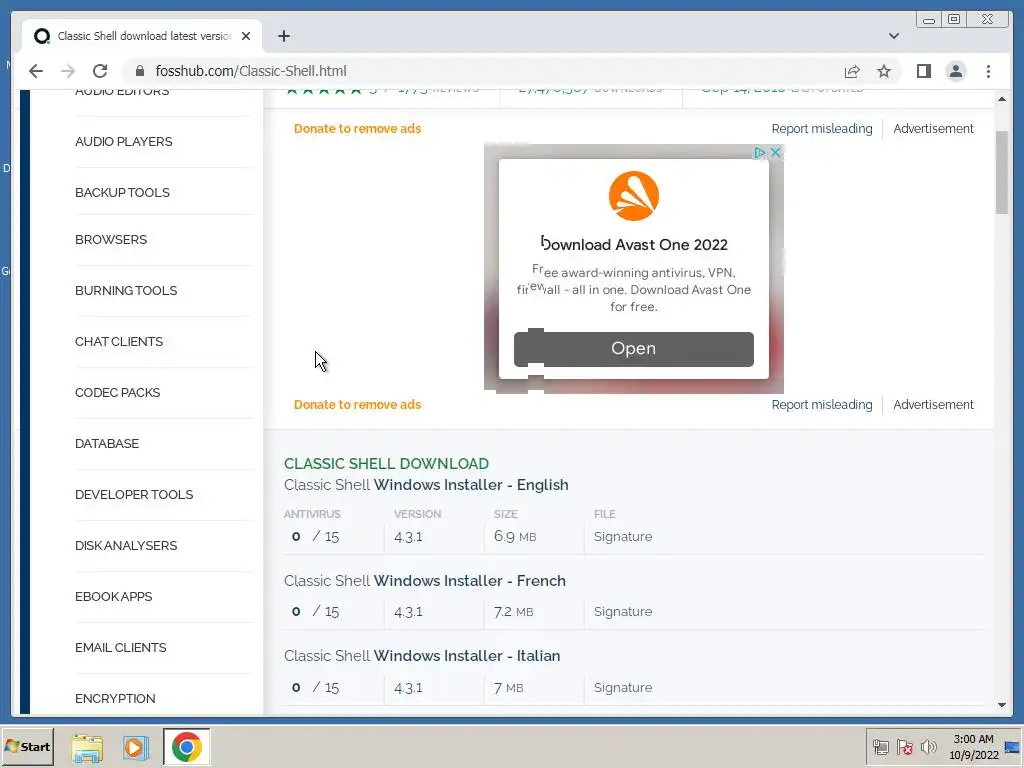
Task: Bookmark this page with the star
Action: 884,71
